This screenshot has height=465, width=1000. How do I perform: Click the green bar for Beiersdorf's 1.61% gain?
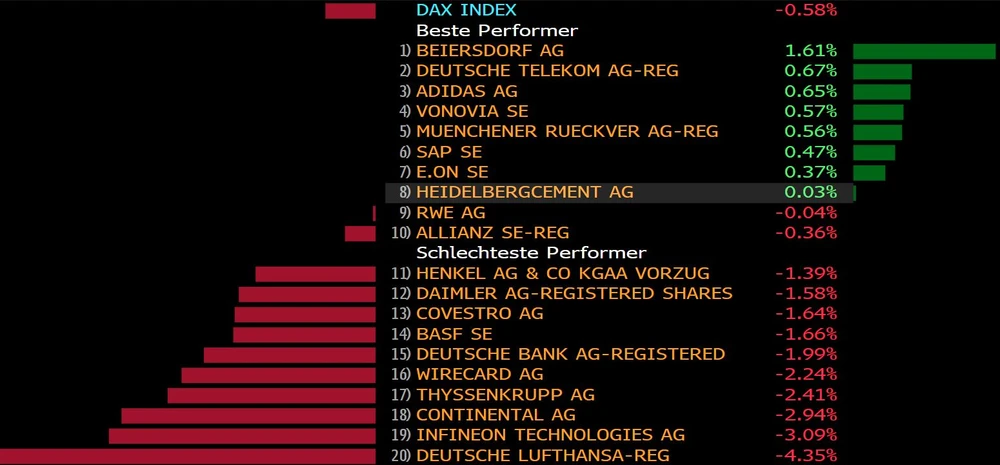click(x=923, y=51)
